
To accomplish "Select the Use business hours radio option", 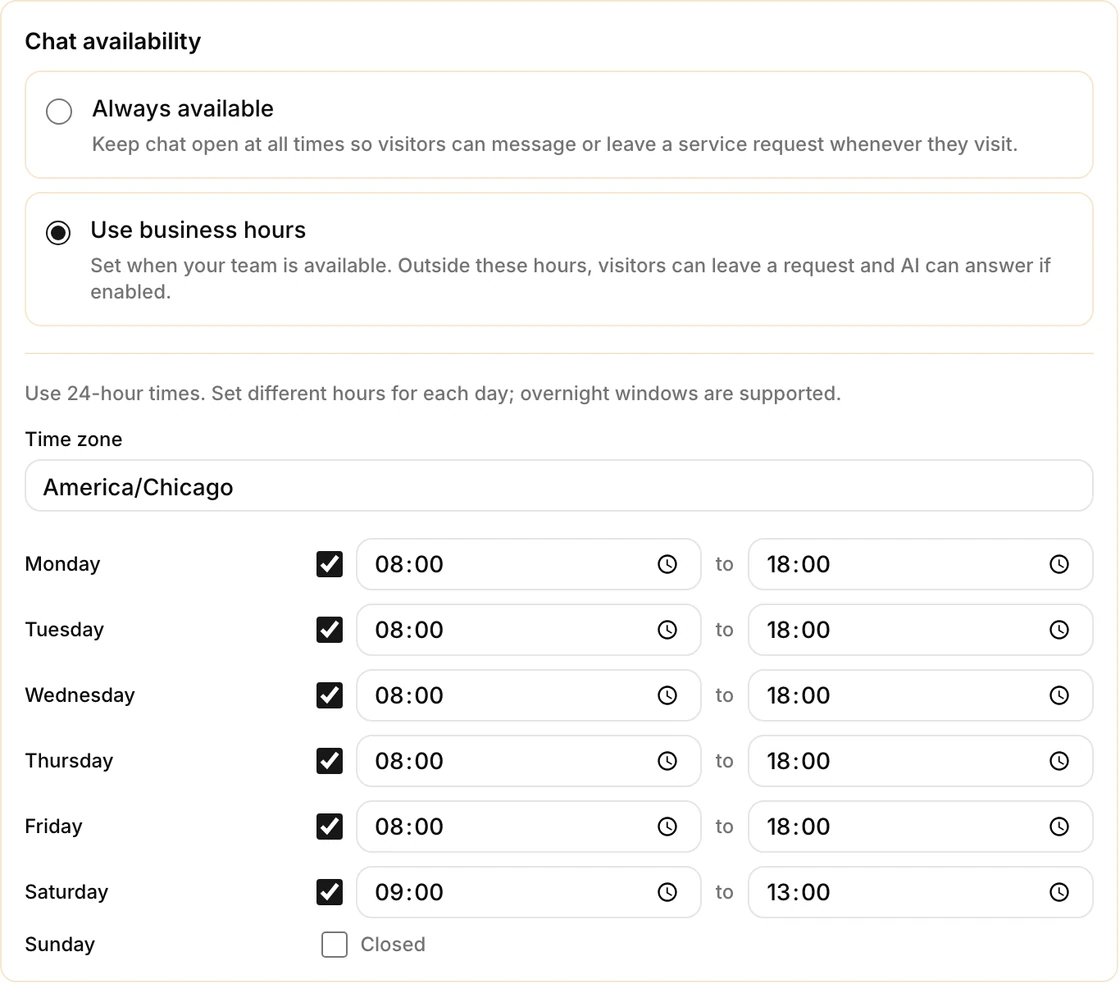I will point(59,233).
